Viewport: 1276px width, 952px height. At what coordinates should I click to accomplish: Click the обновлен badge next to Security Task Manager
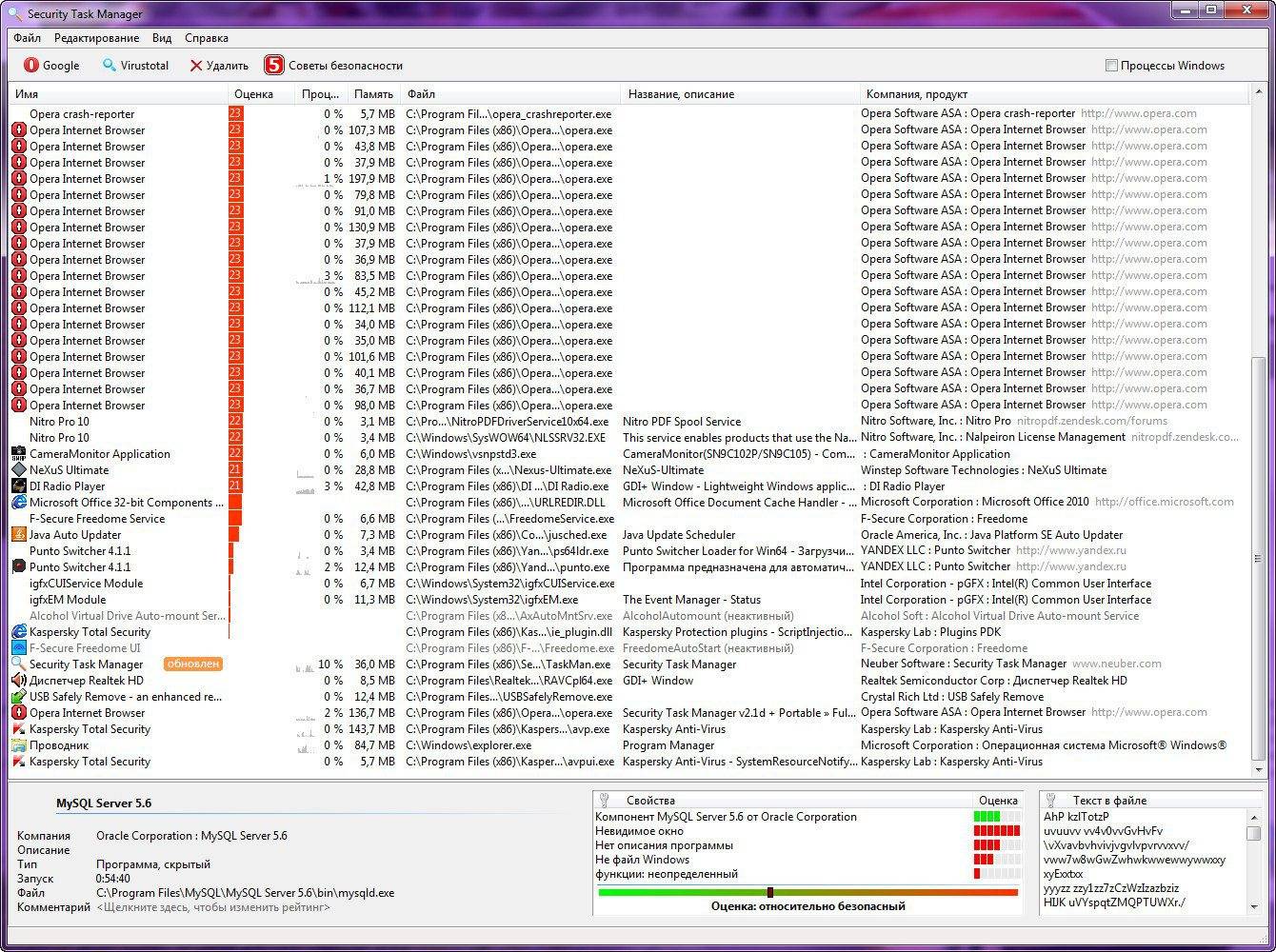pyautogui.click(x=193, y=664)
